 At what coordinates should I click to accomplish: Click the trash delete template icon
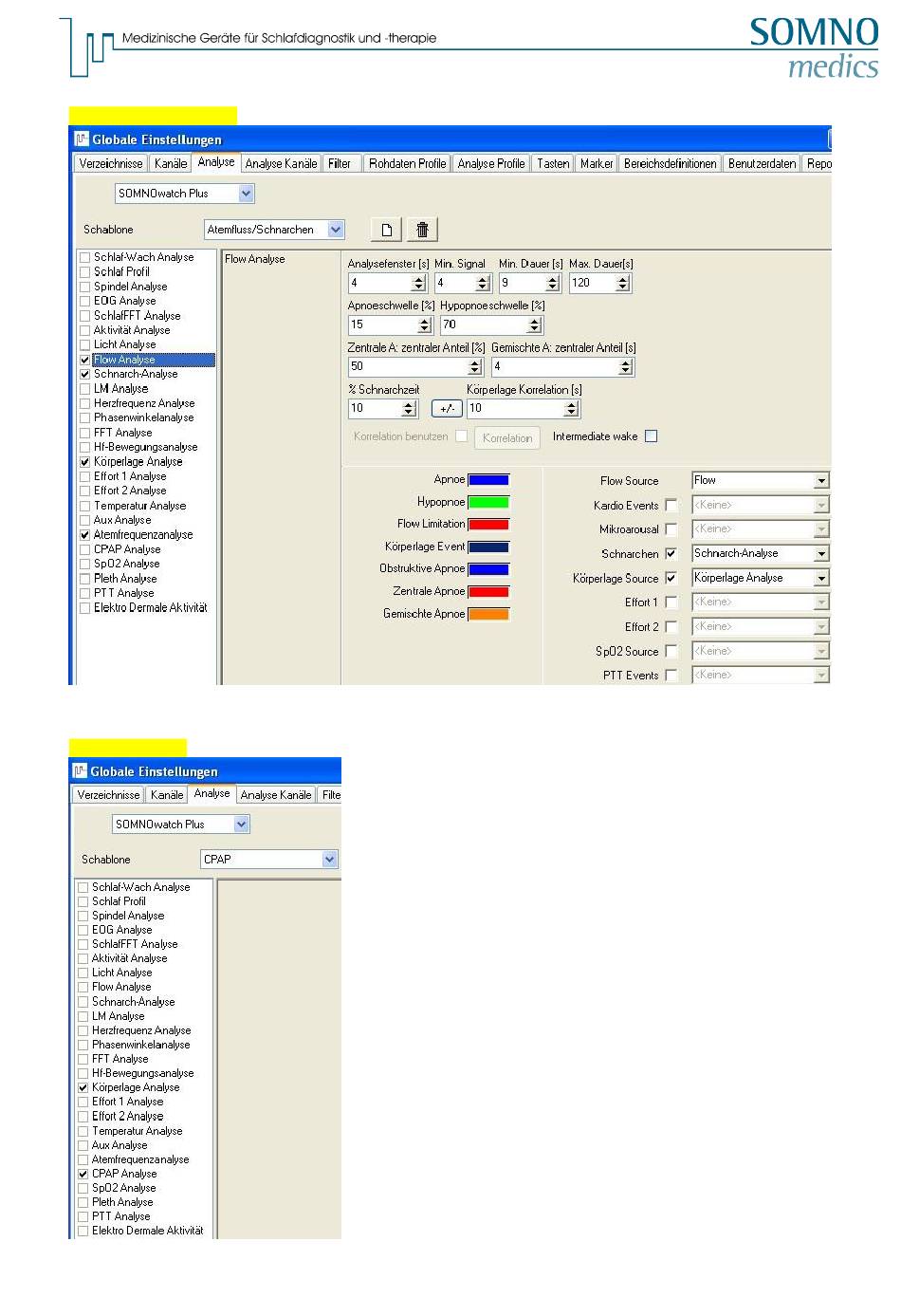pos(422,229)
